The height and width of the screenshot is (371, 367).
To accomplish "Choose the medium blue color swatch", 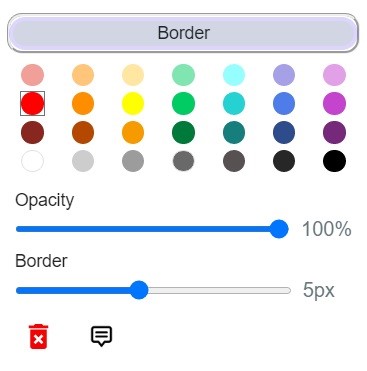I will 284,104.
